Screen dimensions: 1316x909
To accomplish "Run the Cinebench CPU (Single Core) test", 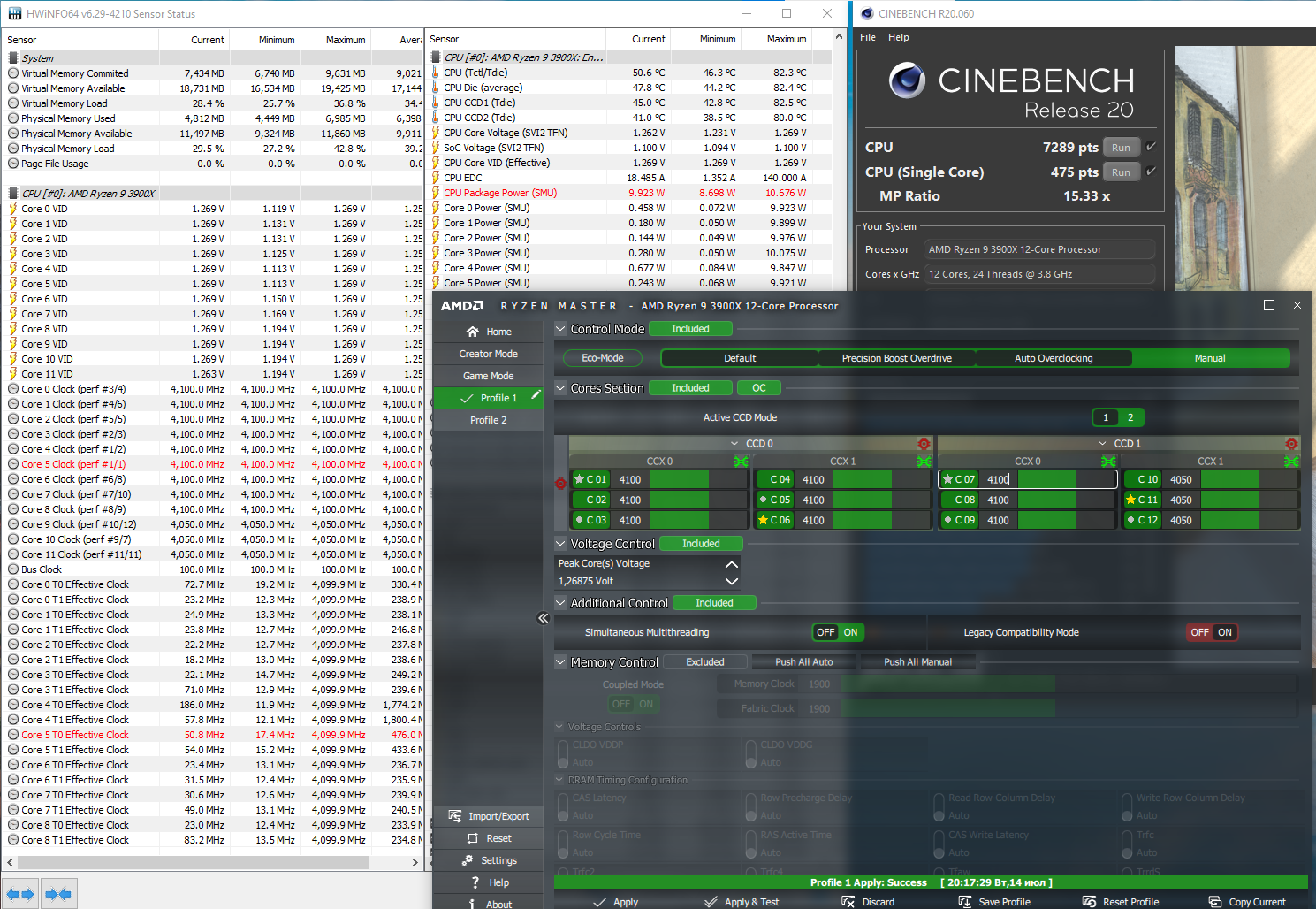I will [x=1121, y=172].
